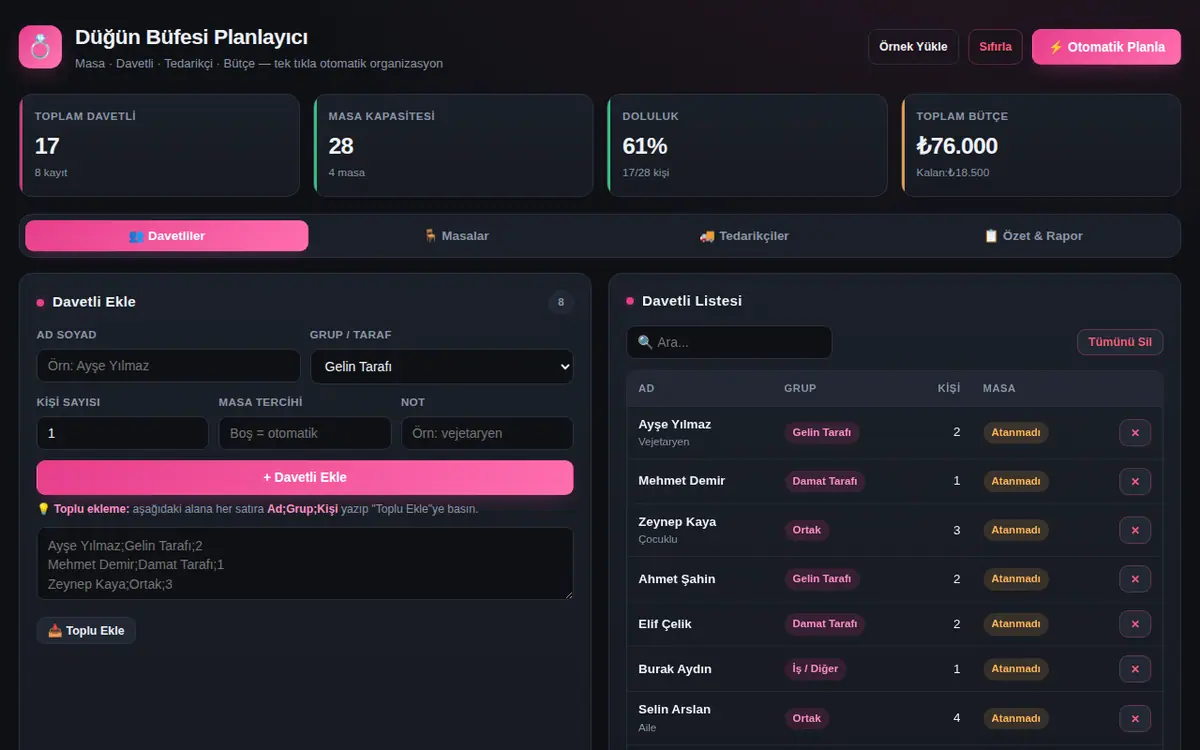Delete Selin Arslan row via x

pos(1135,718)
